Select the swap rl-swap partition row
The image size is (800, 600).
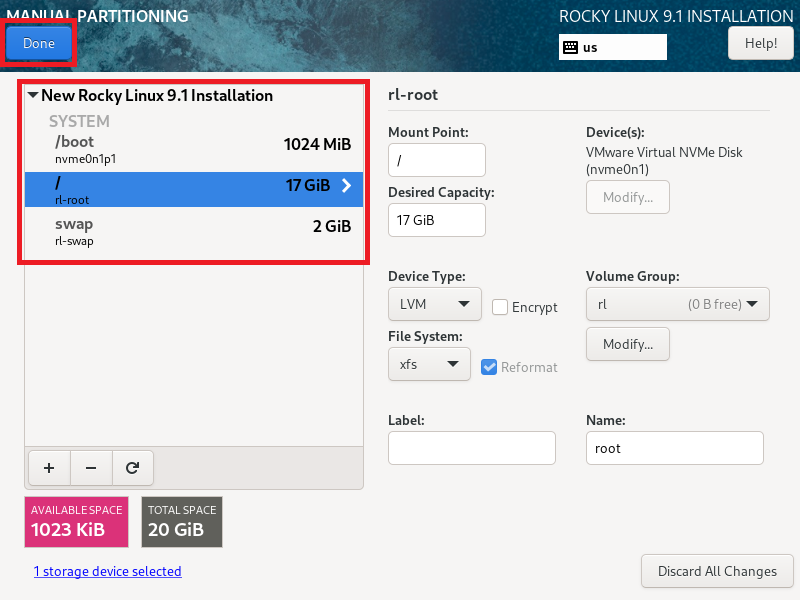pyautogui.click(x=194, y=232)
